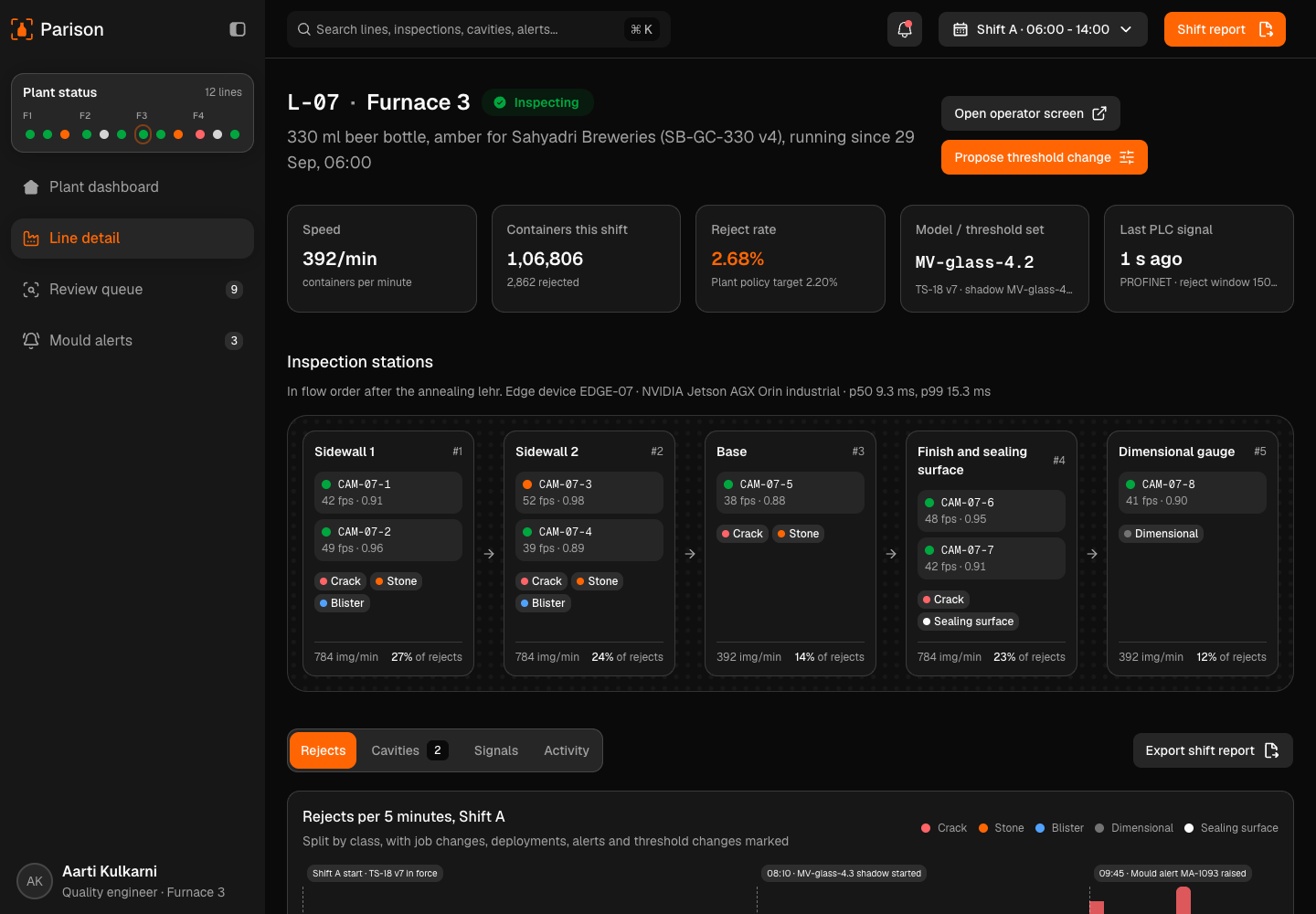The image size is (1316, 914).
Task: Click the calendar icon in shift selector
Action: (960, 29)
